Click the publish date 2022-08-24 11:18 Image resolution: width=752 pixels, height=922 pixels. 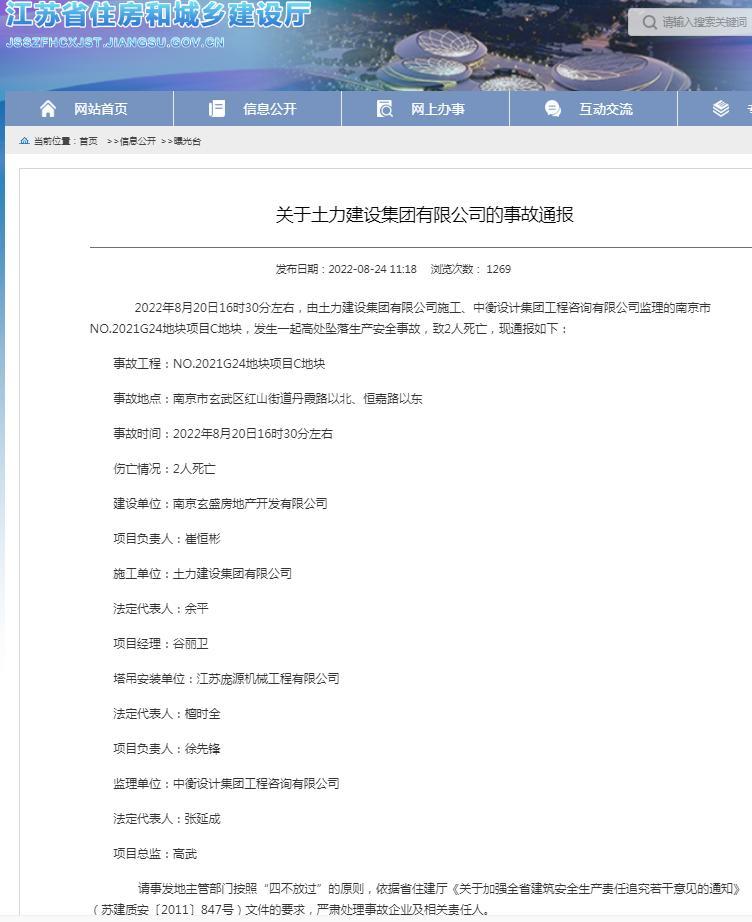[x=372, y=269]
